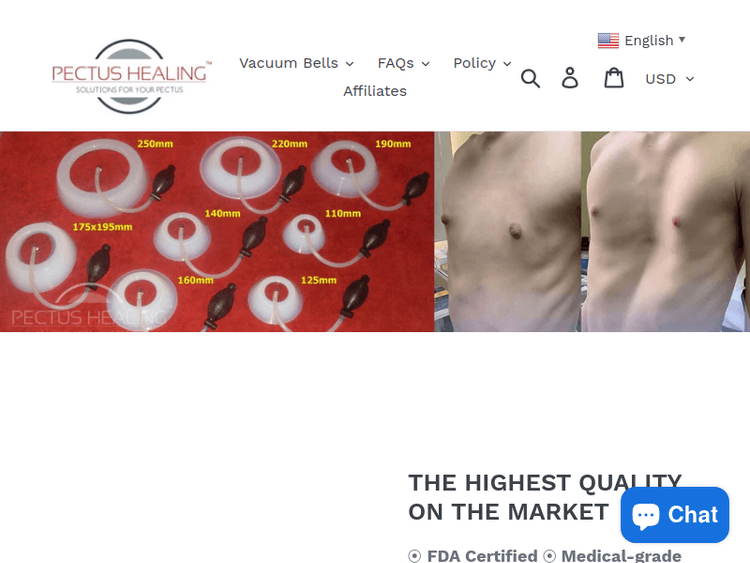
Task: Open the account login person icon
Action: [570, 78]
